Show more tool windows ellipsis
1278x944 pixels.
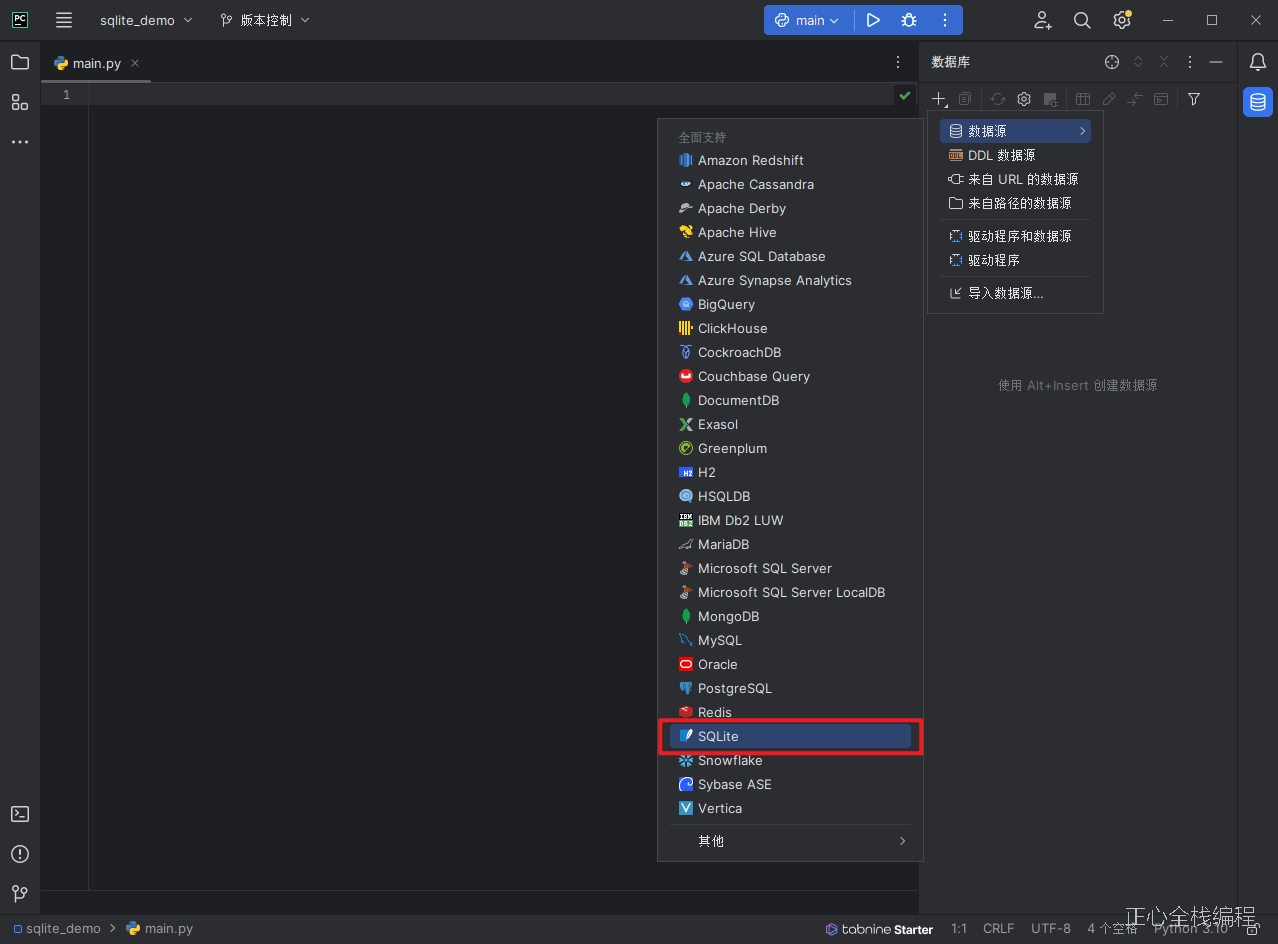pos(20,142)
